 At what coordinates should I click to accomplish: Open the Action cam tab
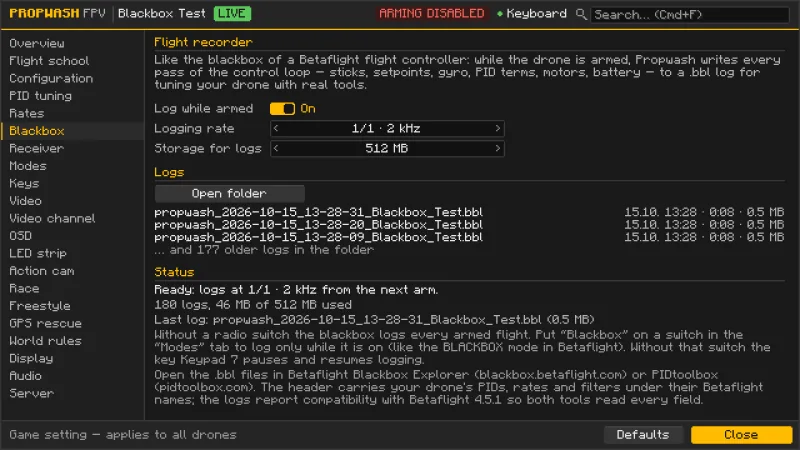72,271
